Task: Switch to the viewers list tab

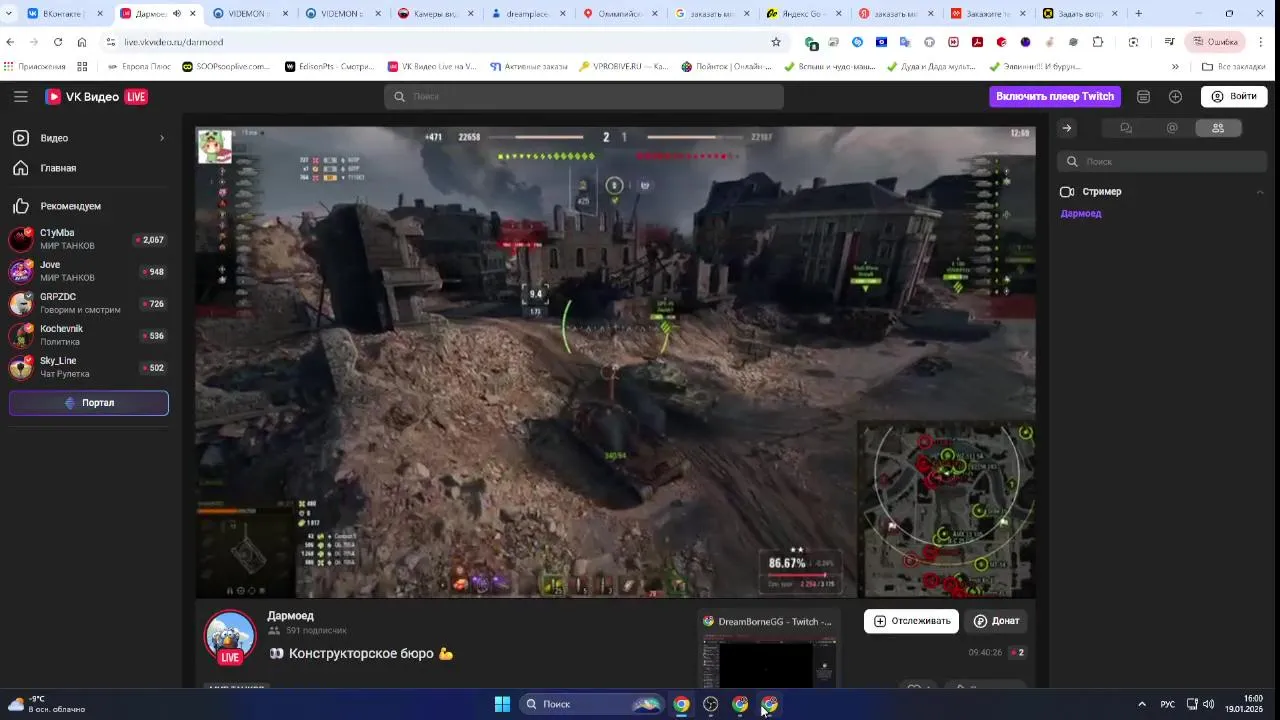Action: [x=1217, y=128]
